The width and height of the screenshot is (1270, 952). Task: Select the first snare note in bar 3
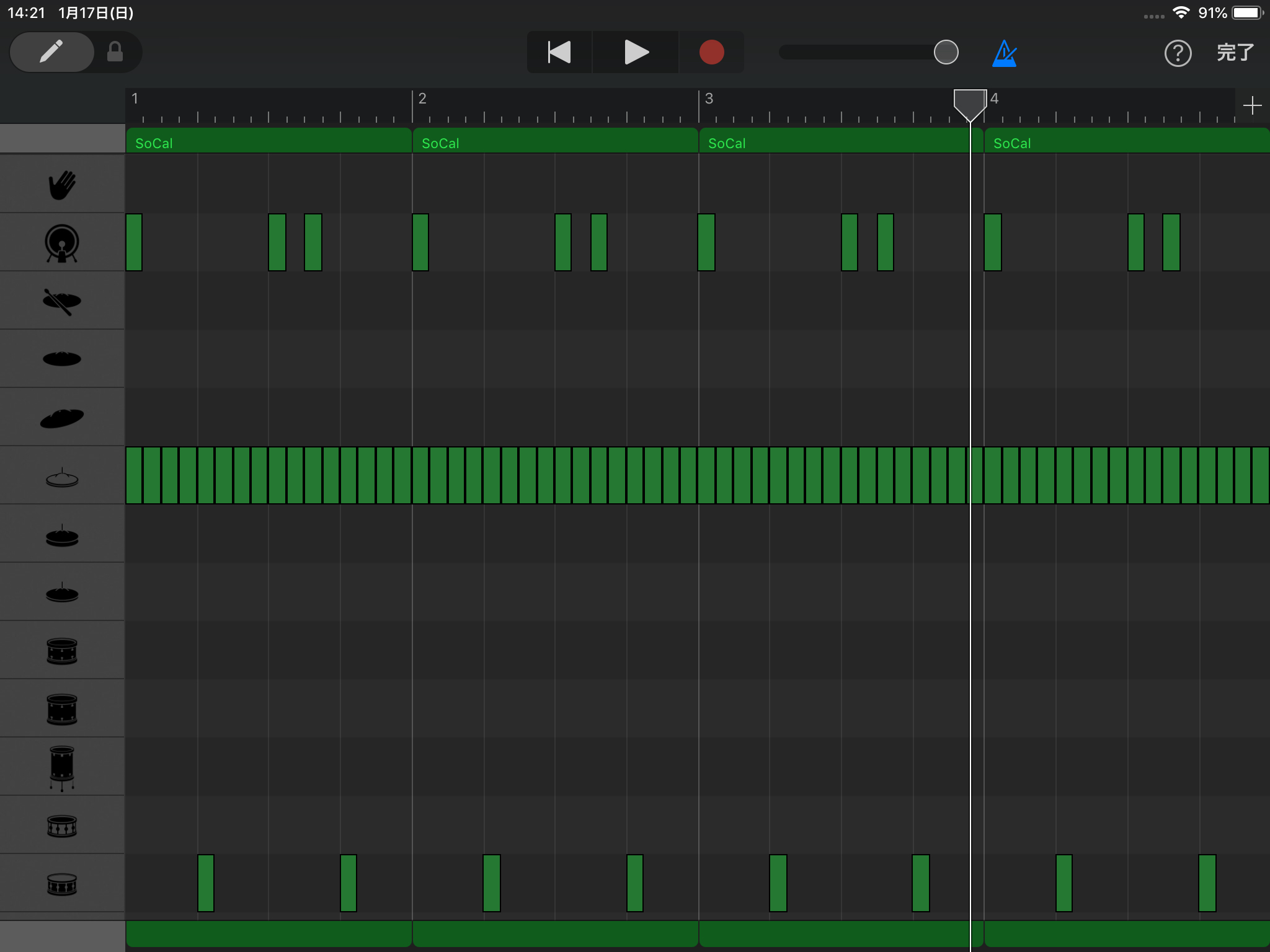778,883
